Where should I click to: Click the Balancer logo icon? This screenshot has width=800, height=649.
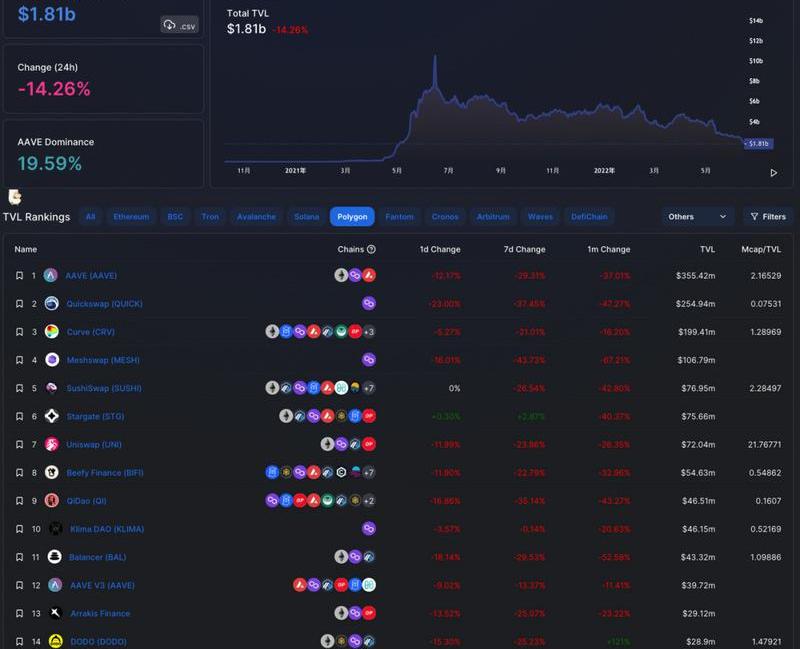click(x=53, y=557)
